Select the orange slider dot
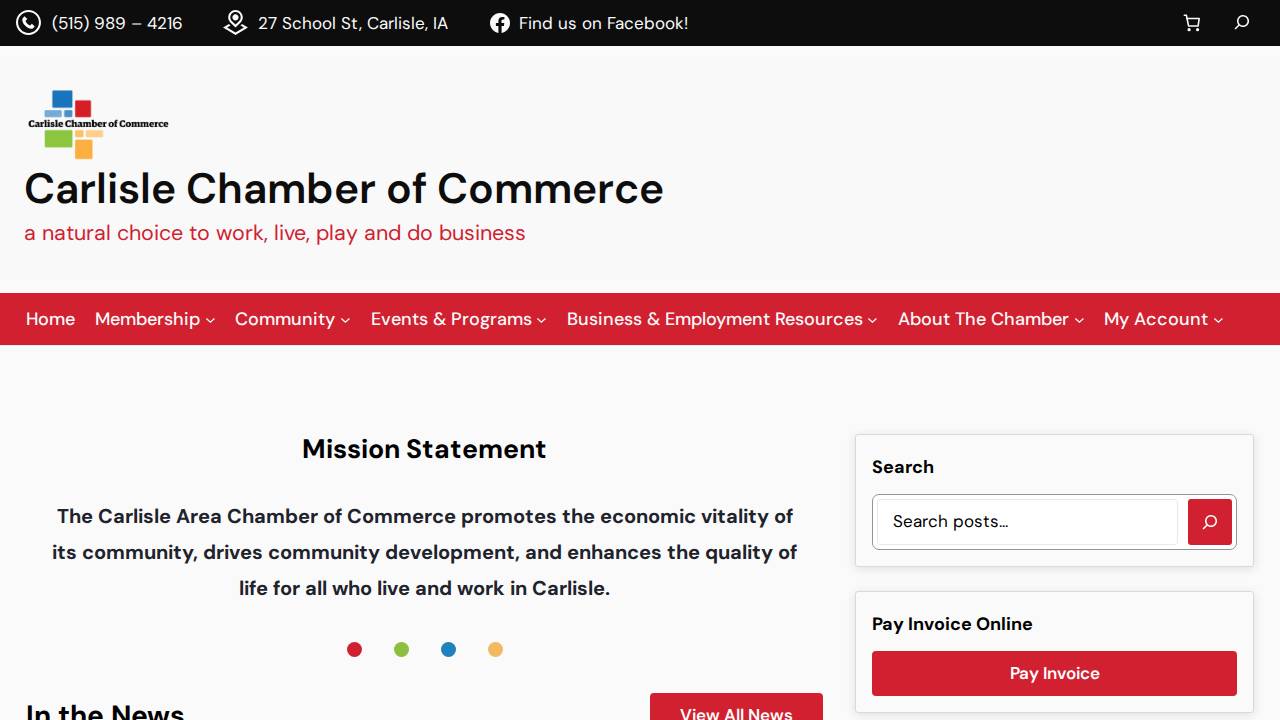 [x=495, y=650]
